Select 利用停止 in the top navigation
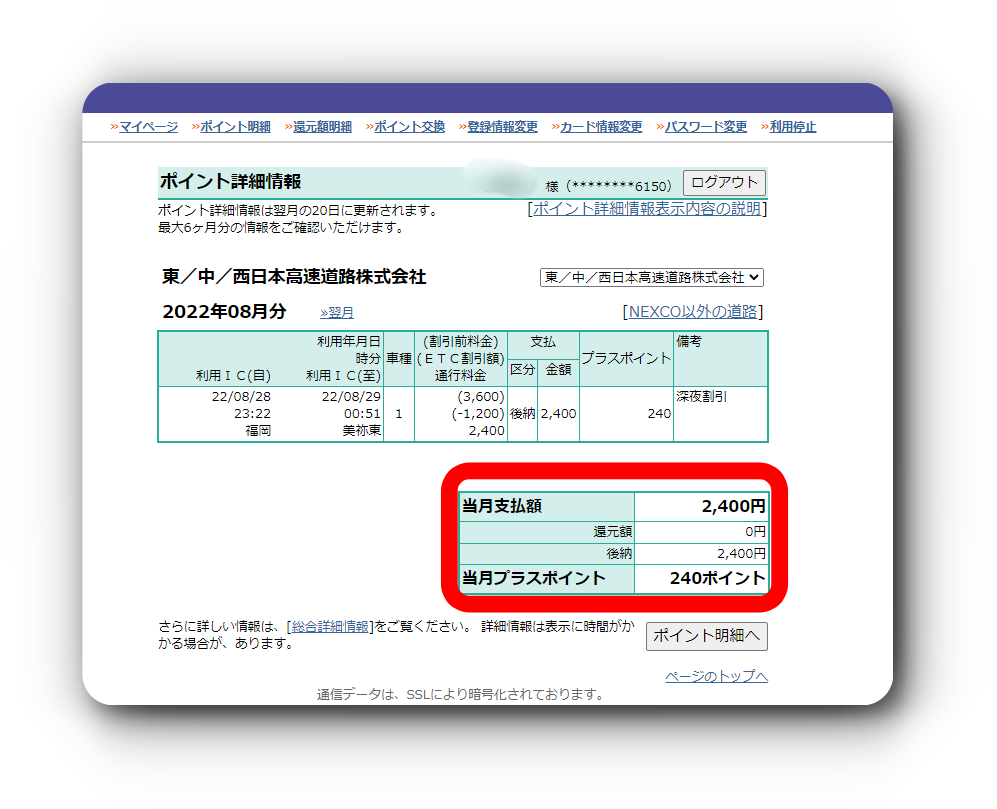This screenshot has width=997, height=809. coord(792,127)
